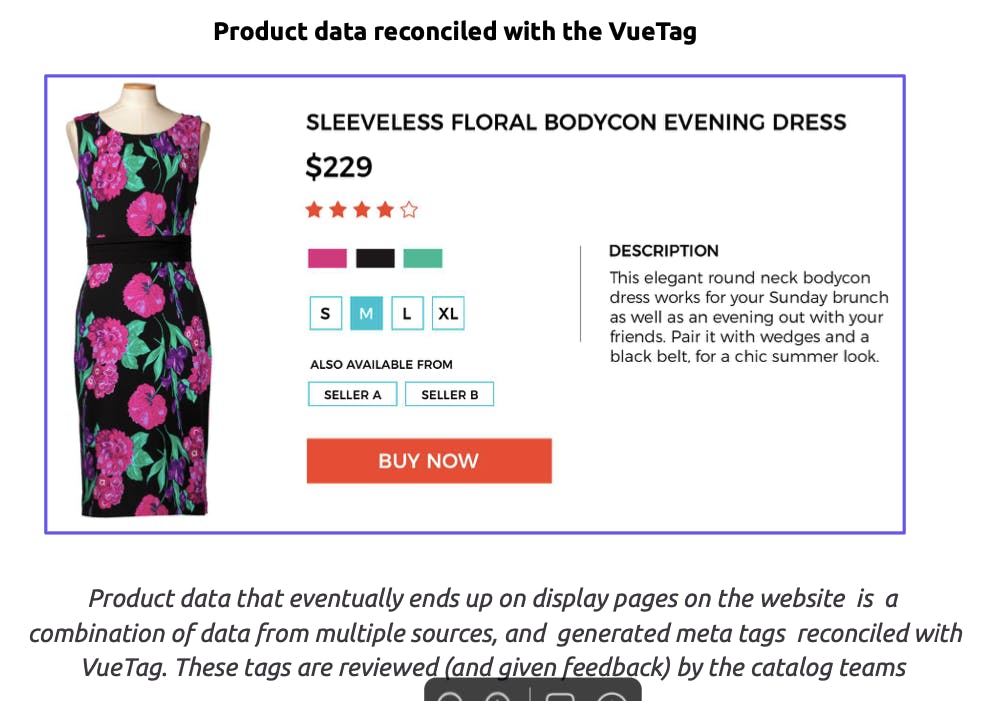Choose size XL
Image resolution: width=983 pixels, height=701 pixels.
point(448,313)
